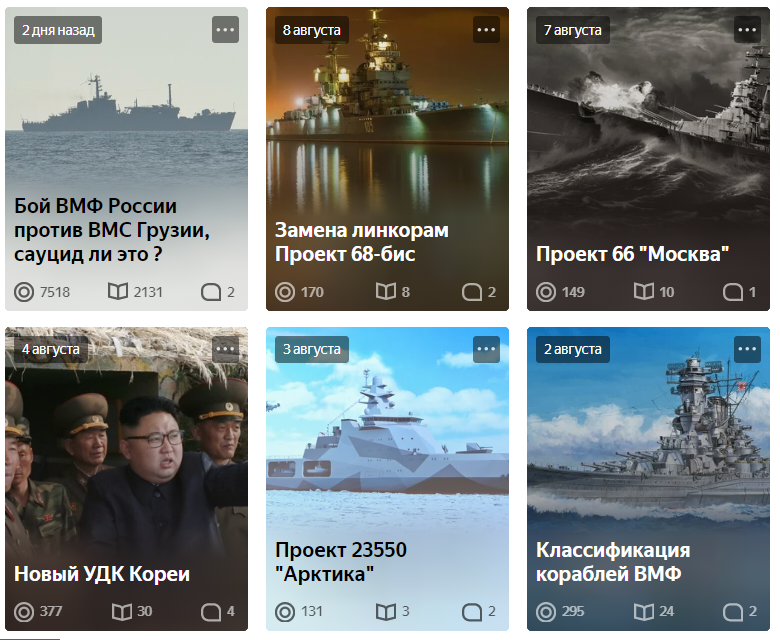The height and width of the screenshot is (640, 780).
Task: Click reads book icon showing 2131
Action: 118,291
